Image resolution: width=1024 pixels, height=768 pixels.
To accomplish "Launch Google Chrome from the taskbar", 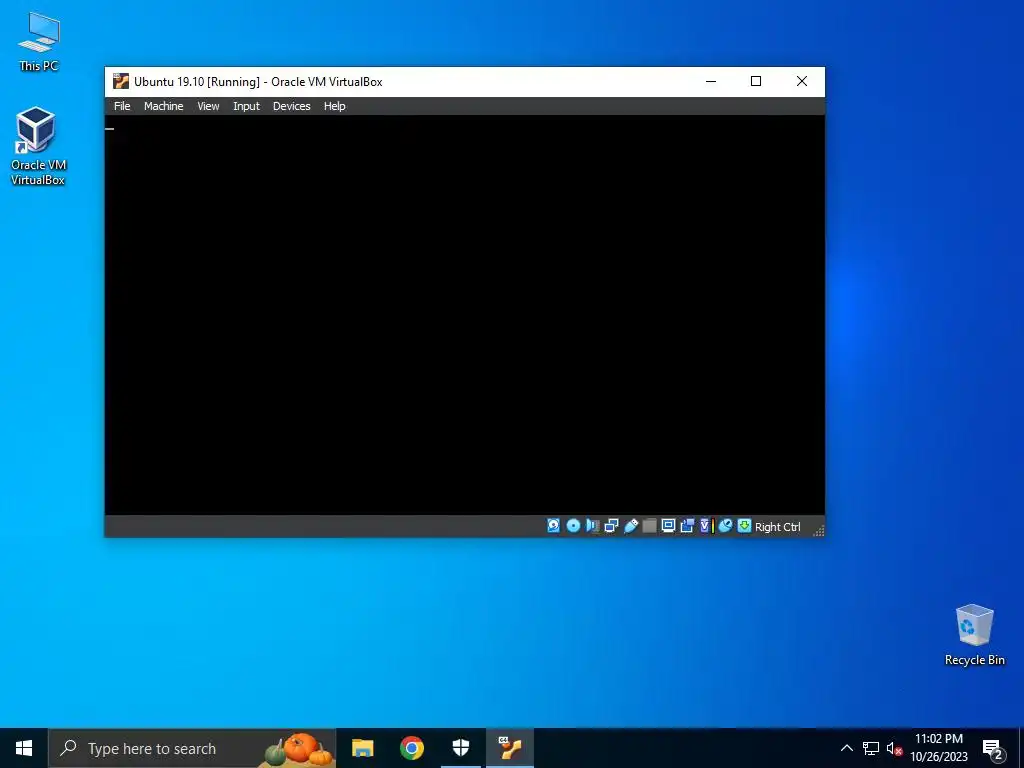I will click(x=411, y=748).
